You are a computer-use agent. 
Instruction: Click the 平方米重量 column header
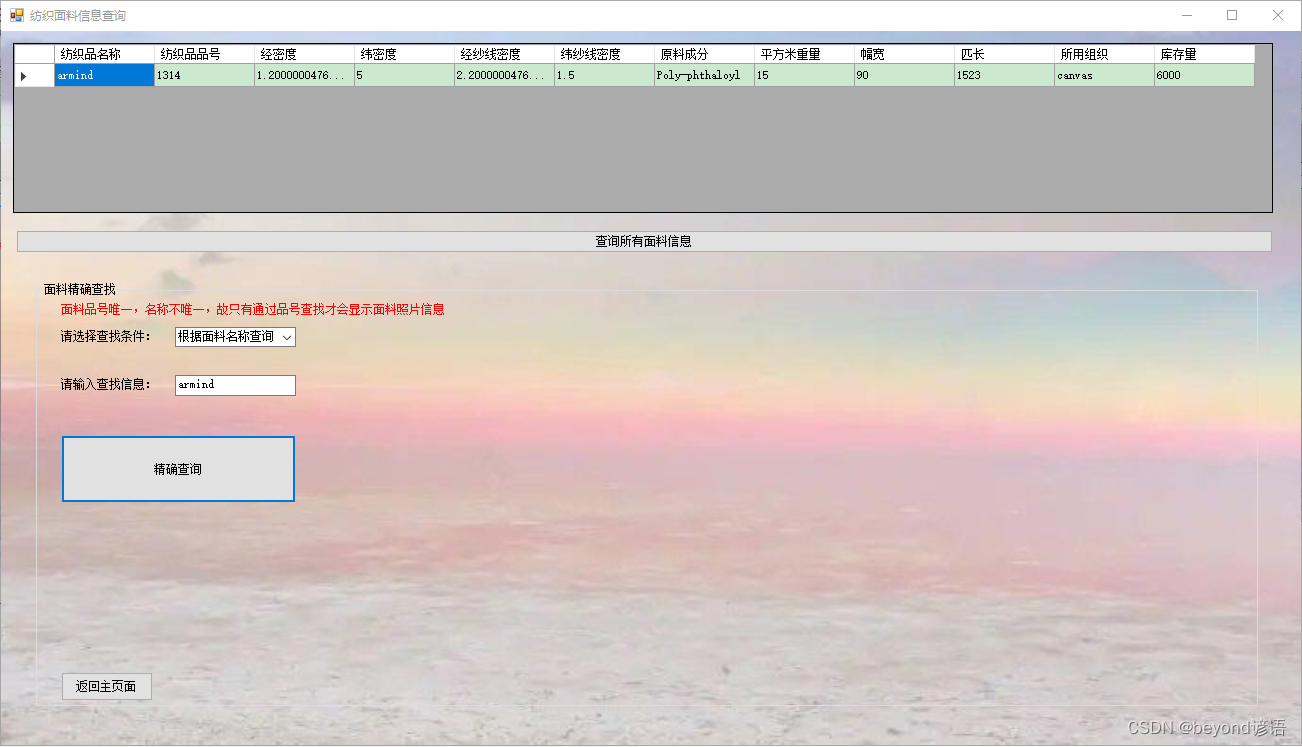click(x=805, y=55)
